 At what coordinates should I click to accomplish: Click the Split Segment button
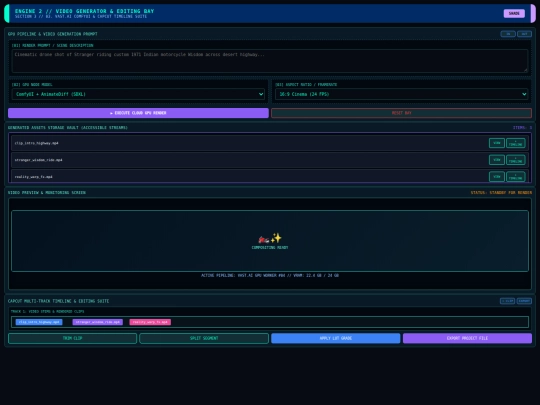(x=204, y=338)
